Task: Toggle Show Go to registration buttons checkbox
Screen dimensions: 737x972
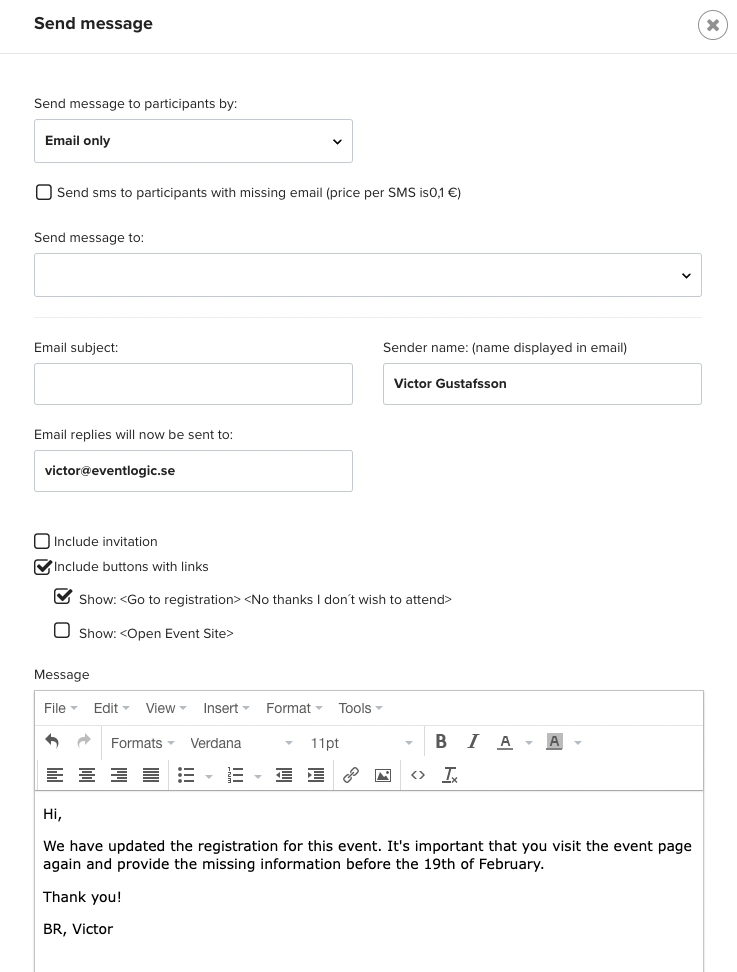Action: pyautogui.click(x=63, y=597)
